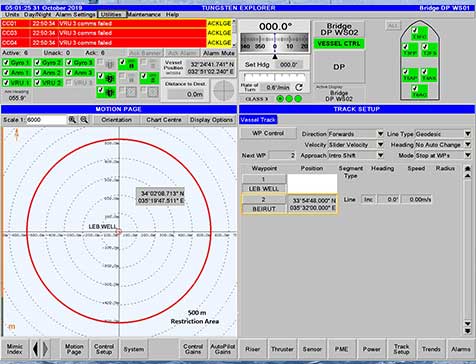
Task: Click the Orientation button
Action: coord(116,120)
